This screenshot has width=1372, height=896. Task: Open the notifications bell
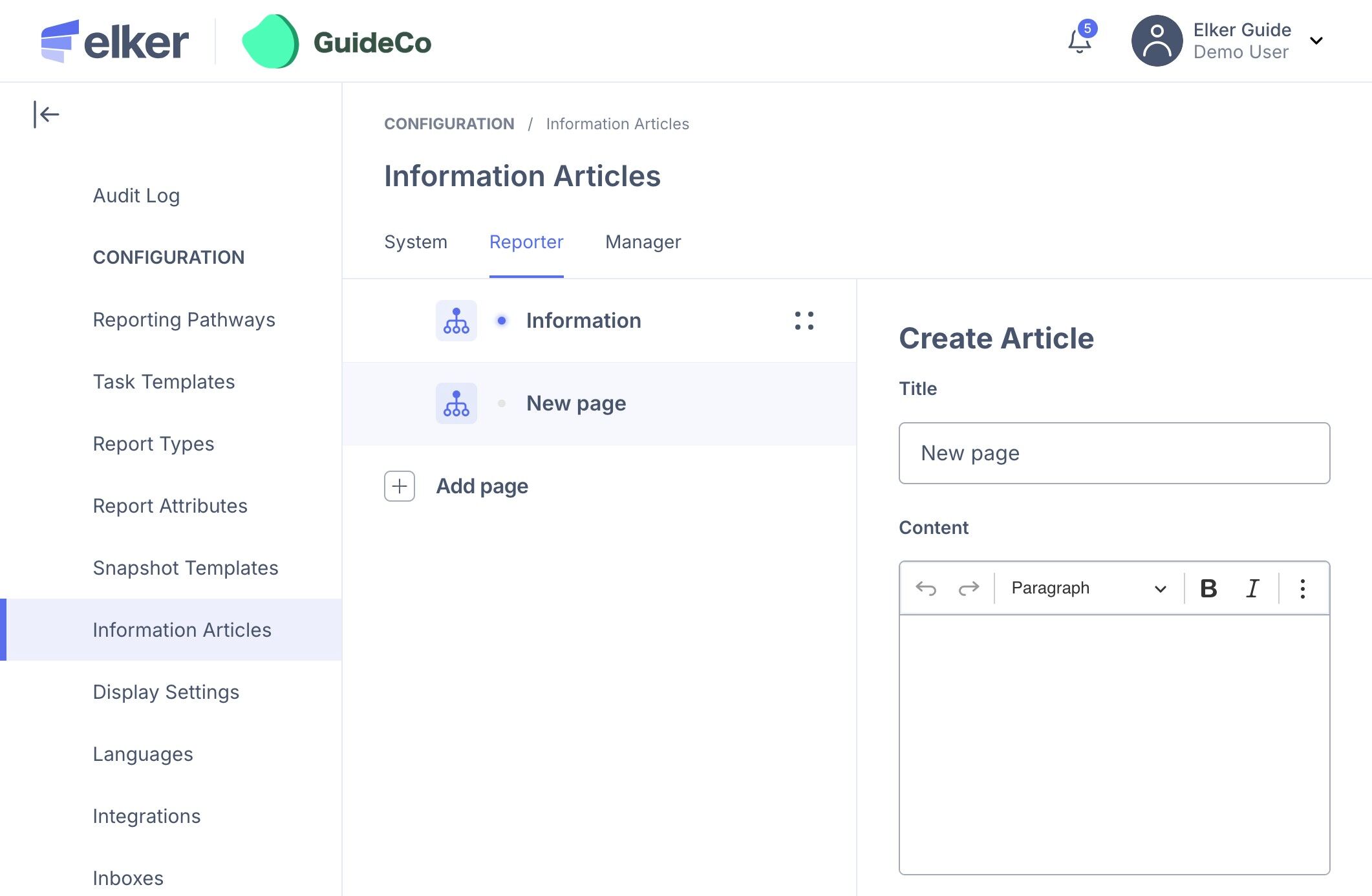pyautogui.click(x=1079, y=41)
